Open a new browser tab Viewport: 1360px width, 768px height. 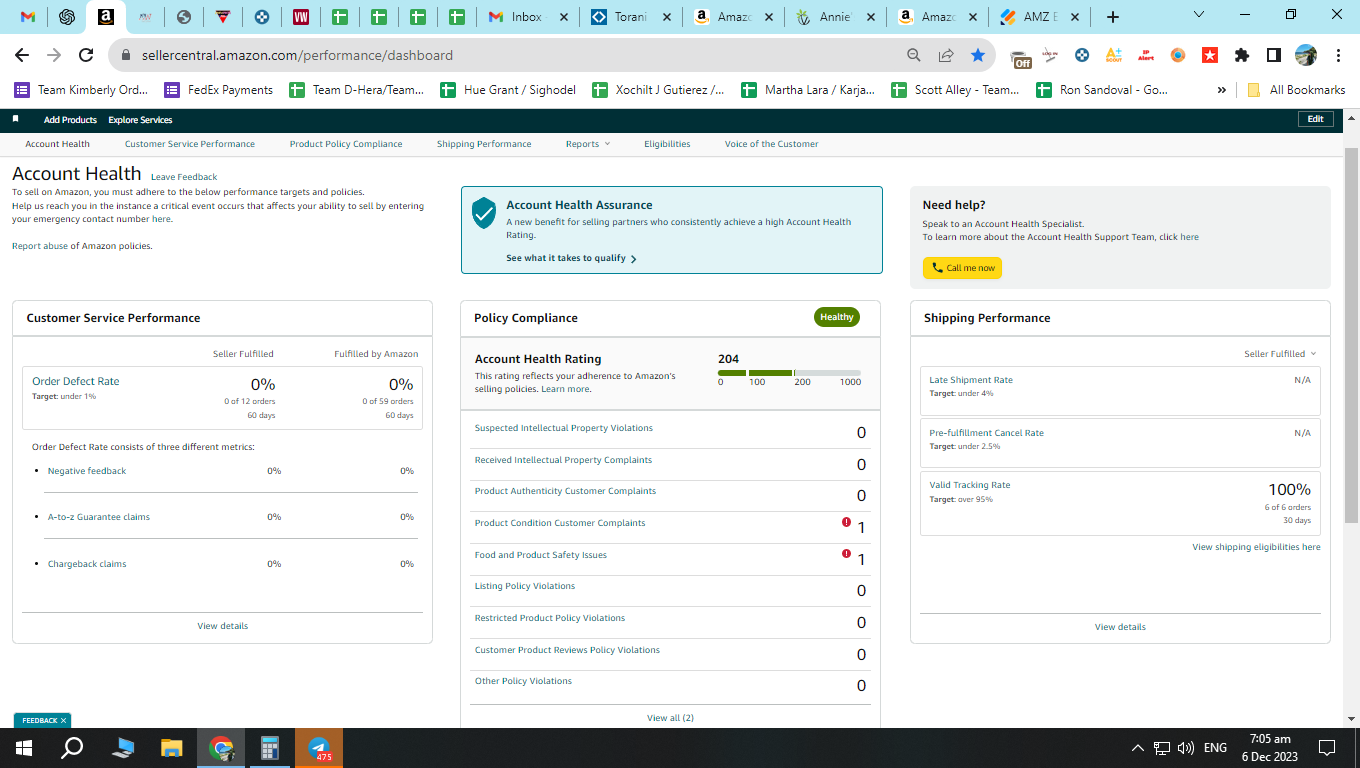(x=1113, y=17)
